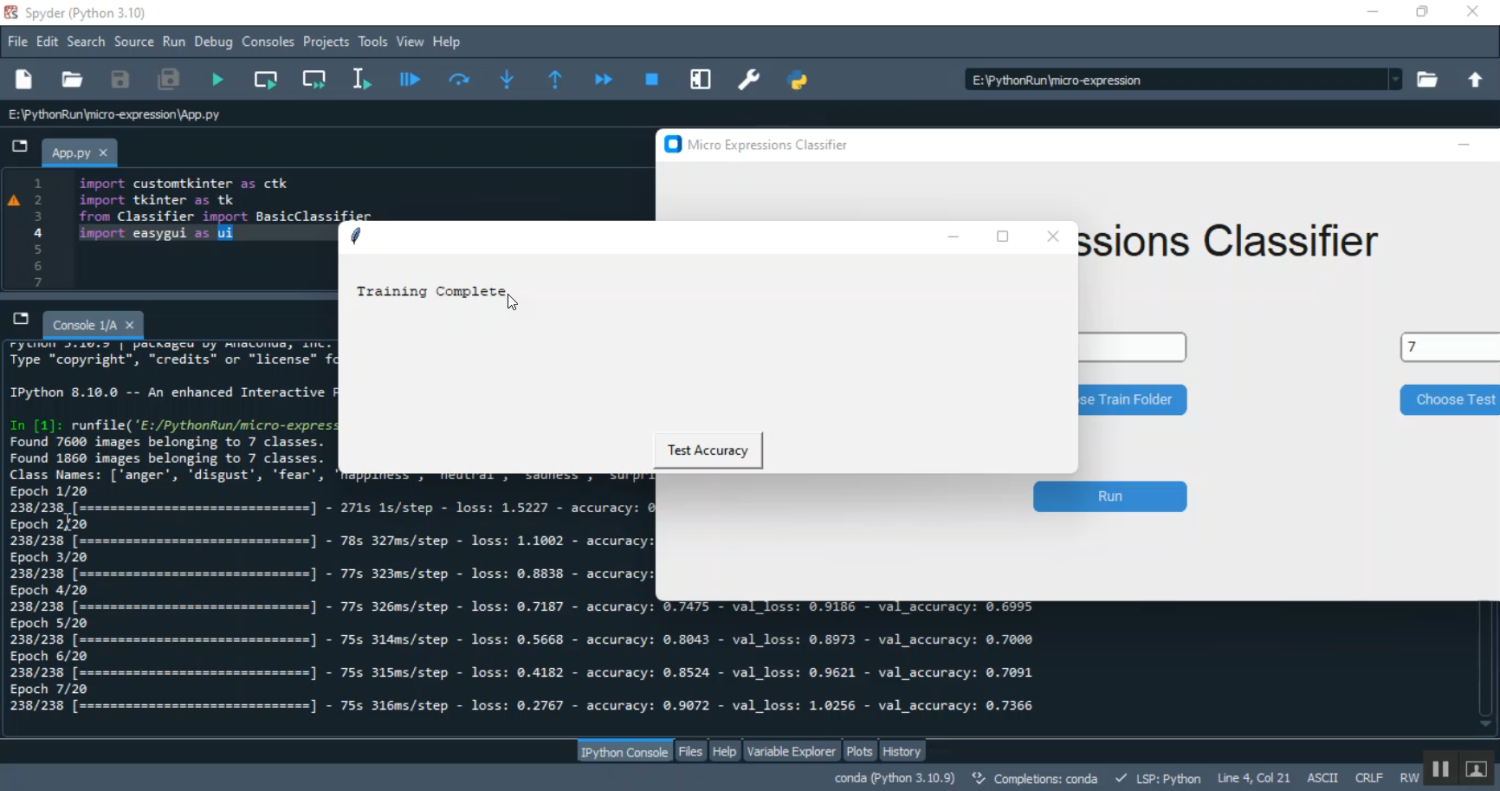The width and height of the screenshot is (1500, 791).
Task: Click the Debug file icon
Action: click(410, 80)
